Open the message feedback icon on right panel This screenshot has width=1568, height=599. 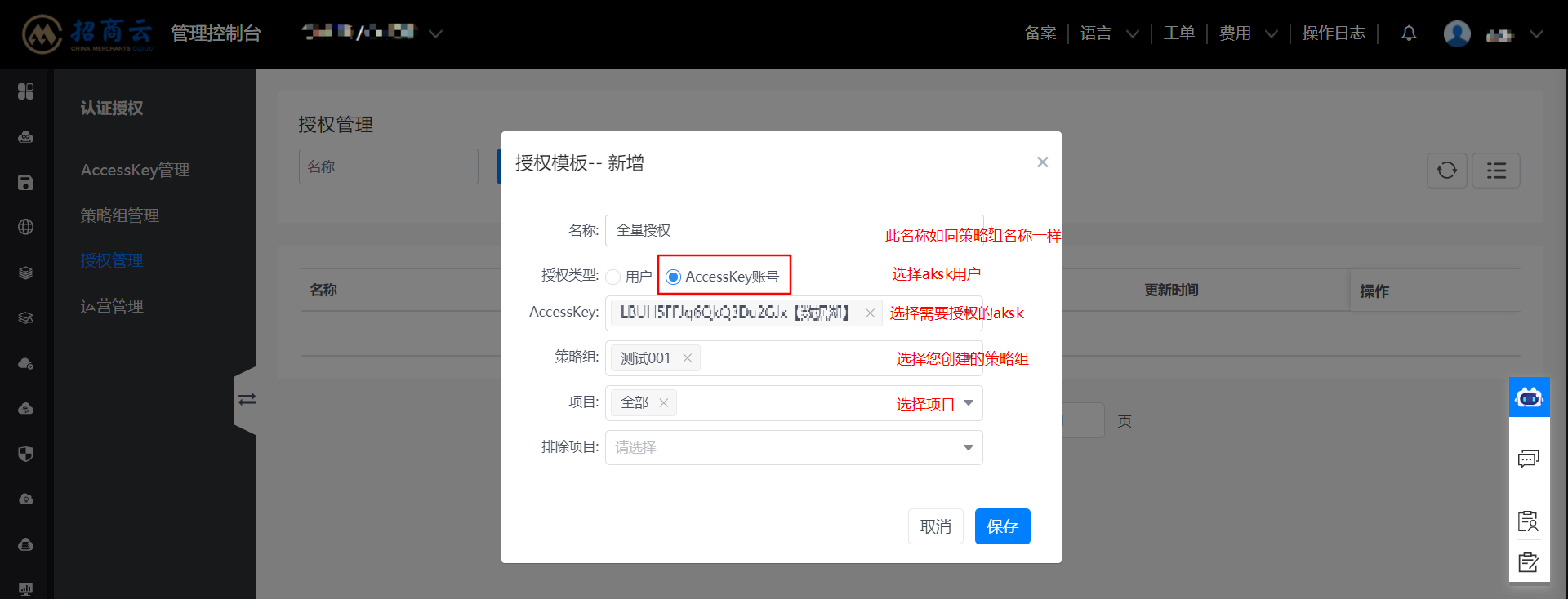point(1528,459)
